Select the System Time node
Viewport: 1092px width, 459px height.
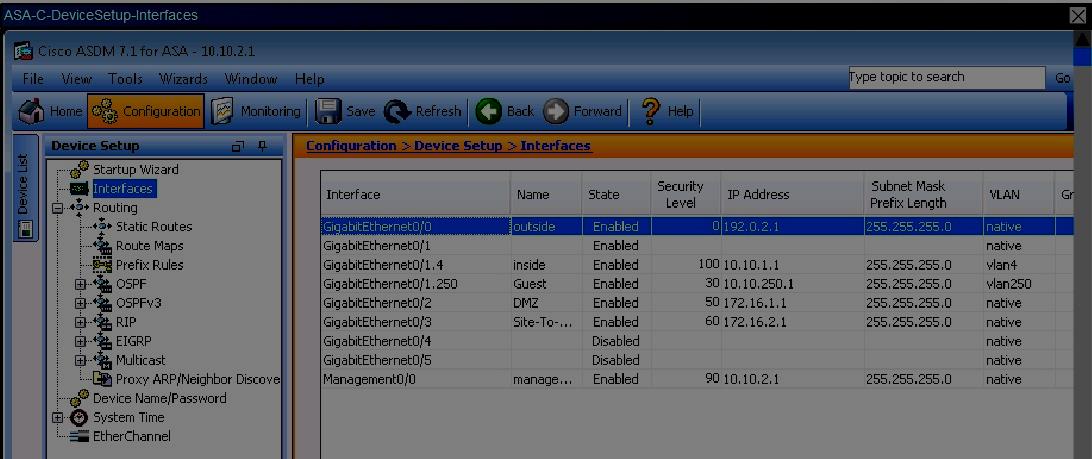coord(129,417)
